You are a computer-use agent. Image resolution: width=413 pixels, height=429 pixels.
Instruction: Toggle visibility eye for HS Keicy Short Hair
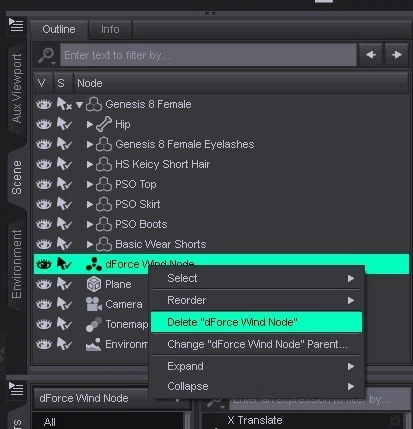tap(44, 164)
